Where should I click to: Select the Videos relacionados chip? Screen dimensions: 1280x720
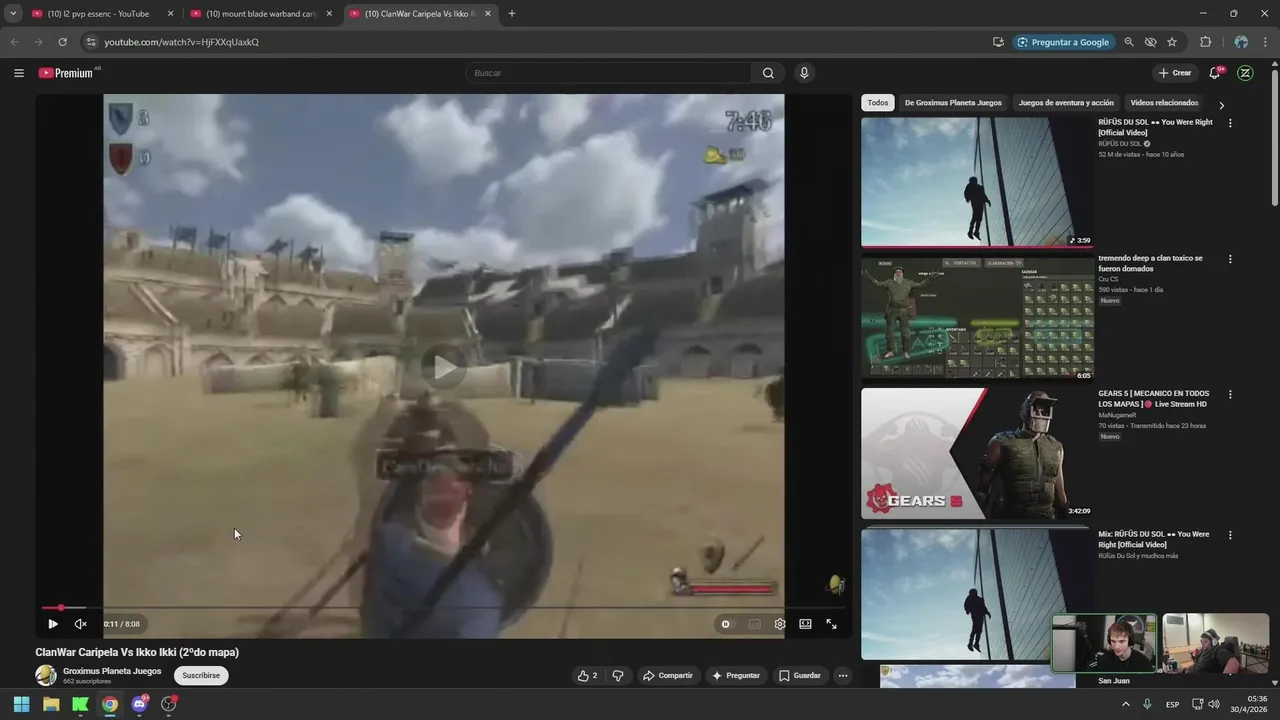(1164, 103)
